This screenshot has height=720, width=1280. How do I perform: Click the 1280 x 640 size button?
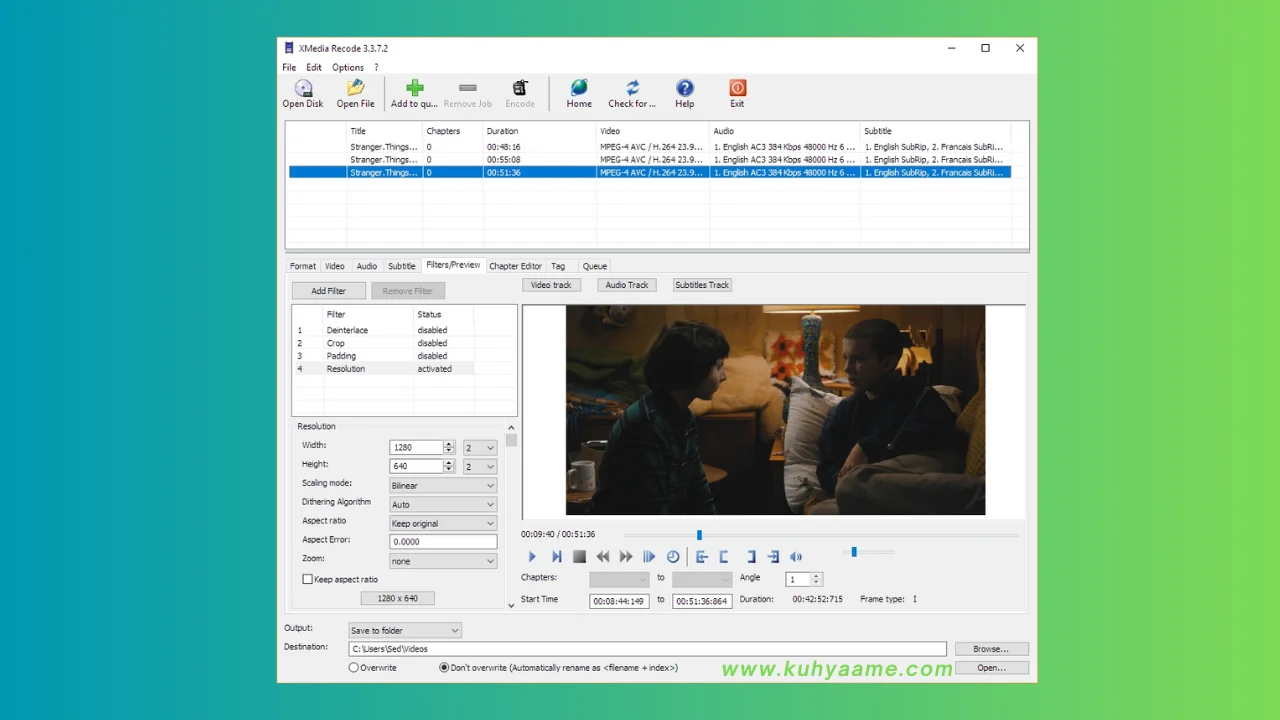pos(397,598)
